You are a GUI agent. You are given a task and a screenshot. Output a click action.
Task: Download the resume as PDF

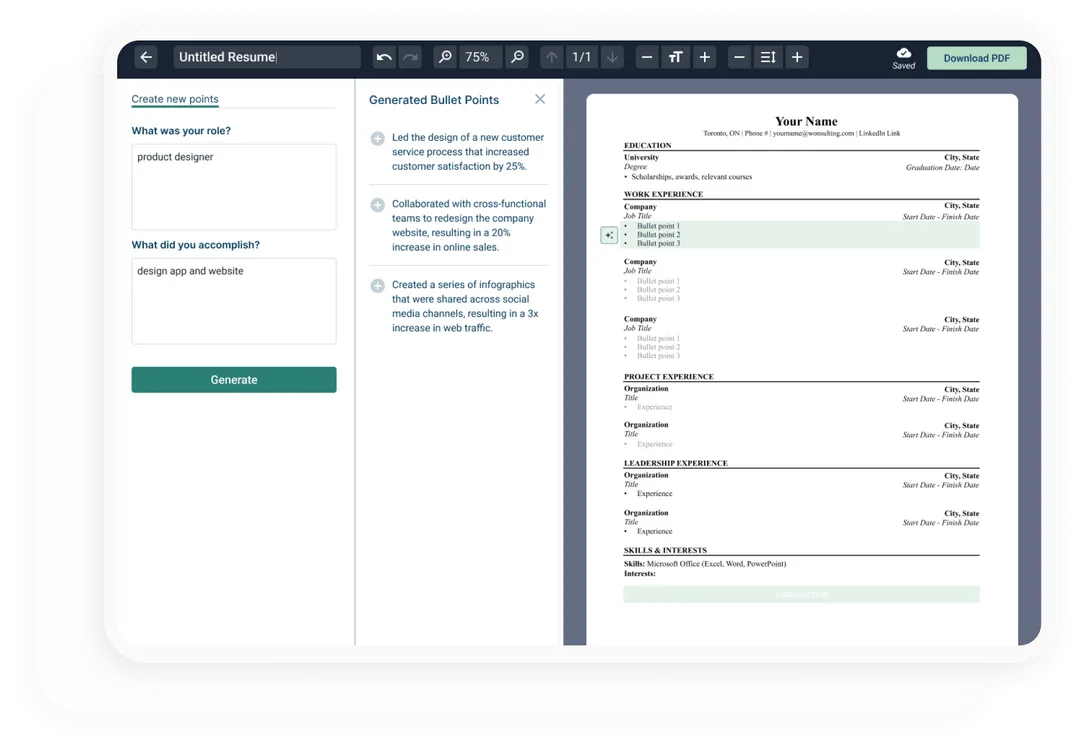coord(977,58)
